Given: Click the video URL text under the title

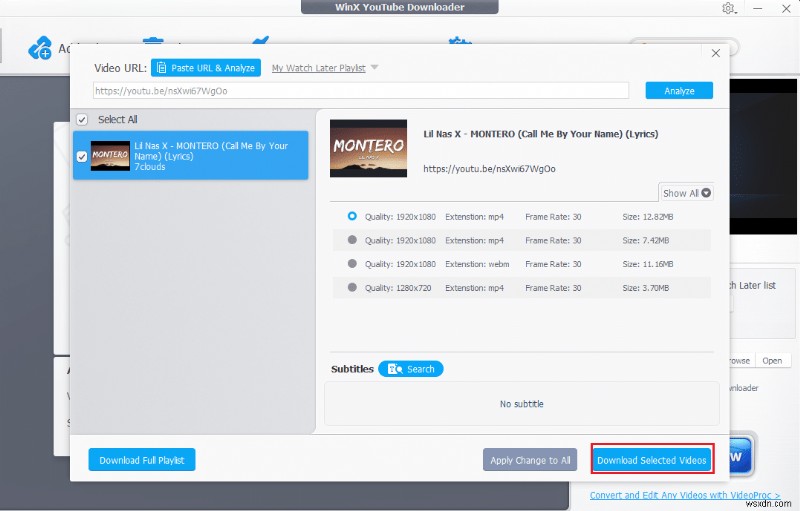Looking at the screenshot, I should (x=489, y=169).
